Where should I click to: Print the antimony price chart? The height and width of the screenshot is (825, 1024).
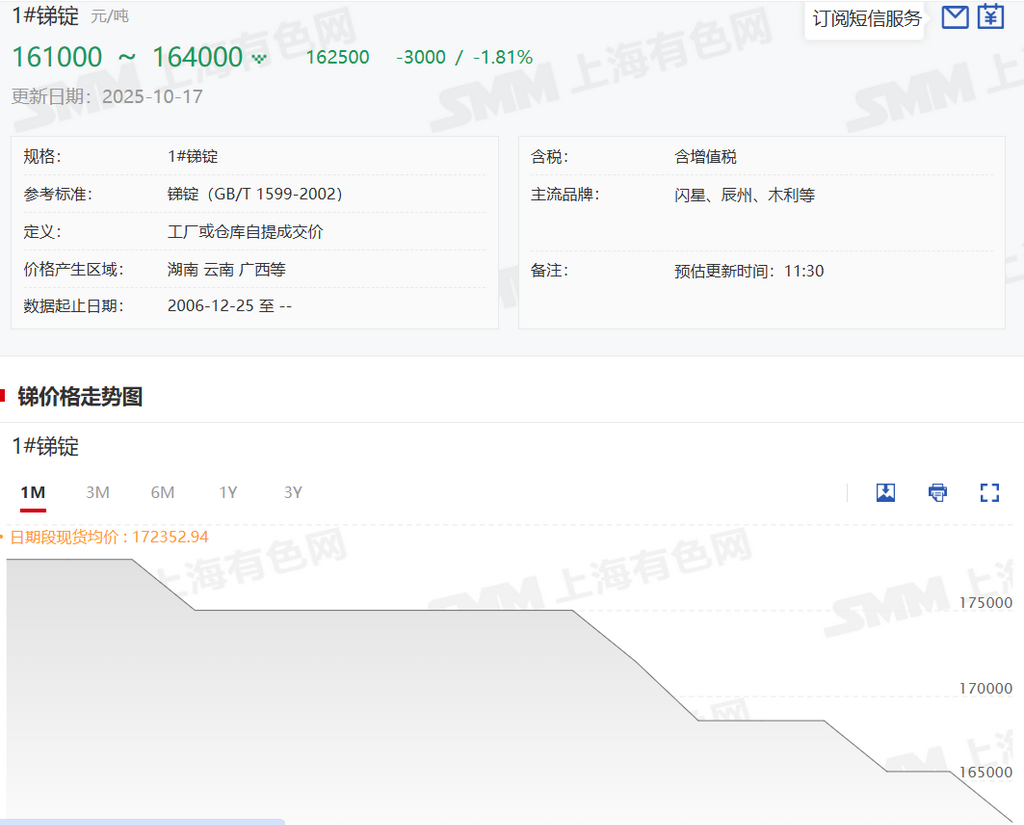[x=937, y=492]
